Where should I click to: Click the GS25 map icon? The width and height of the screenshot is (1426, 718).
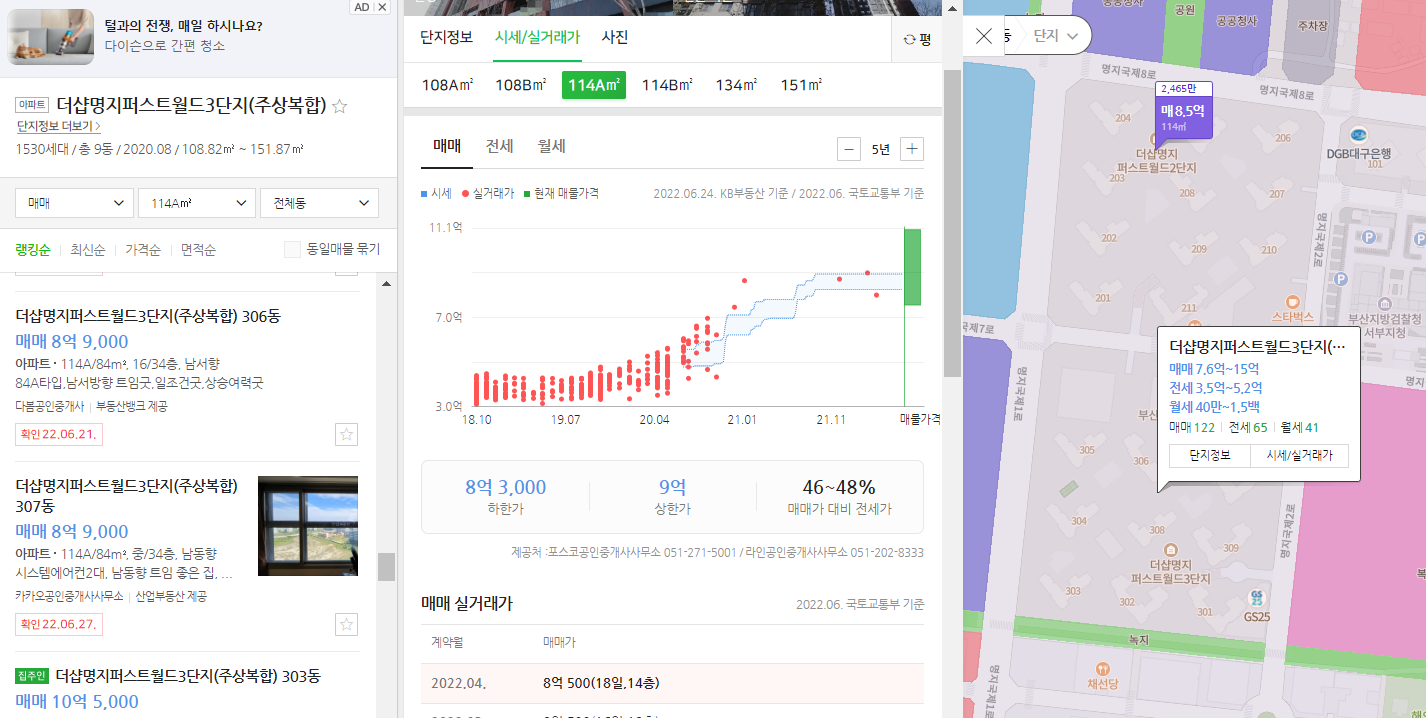pos(1255,597)
